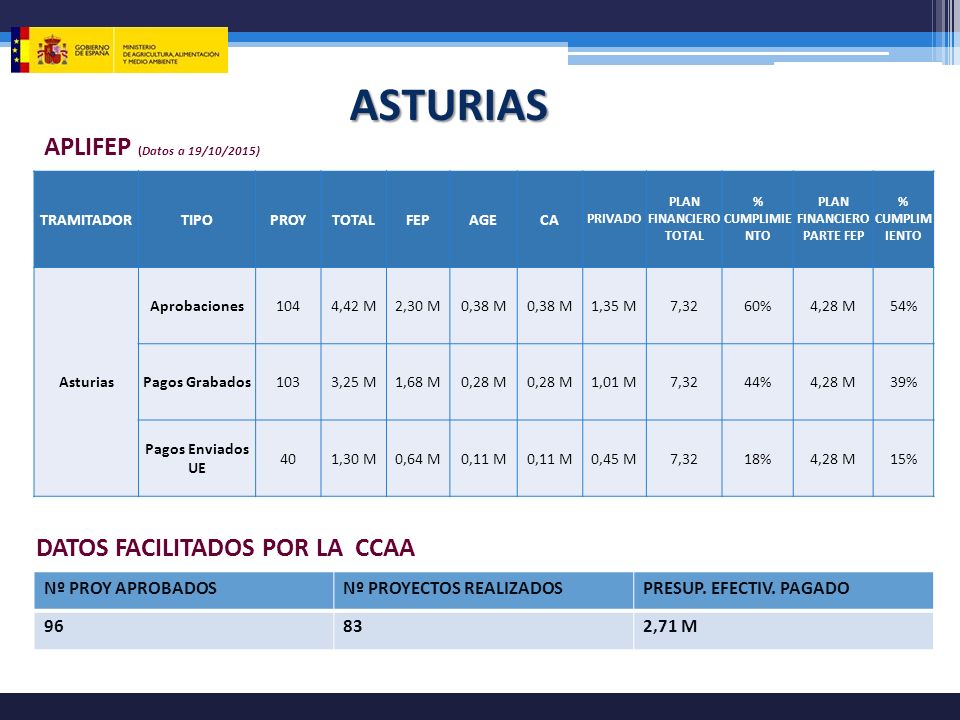This screenshot has width=960, height=720.
Task: Select the 15% cumplimiento cell
Action: point(904,459)
